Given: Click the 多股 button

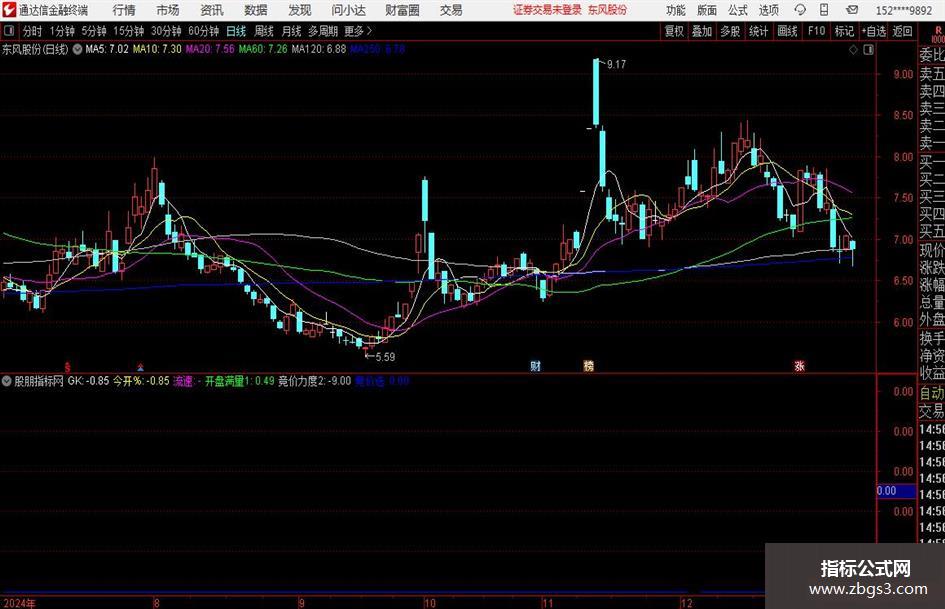Looking at the screenshot, I should (730, 31).
